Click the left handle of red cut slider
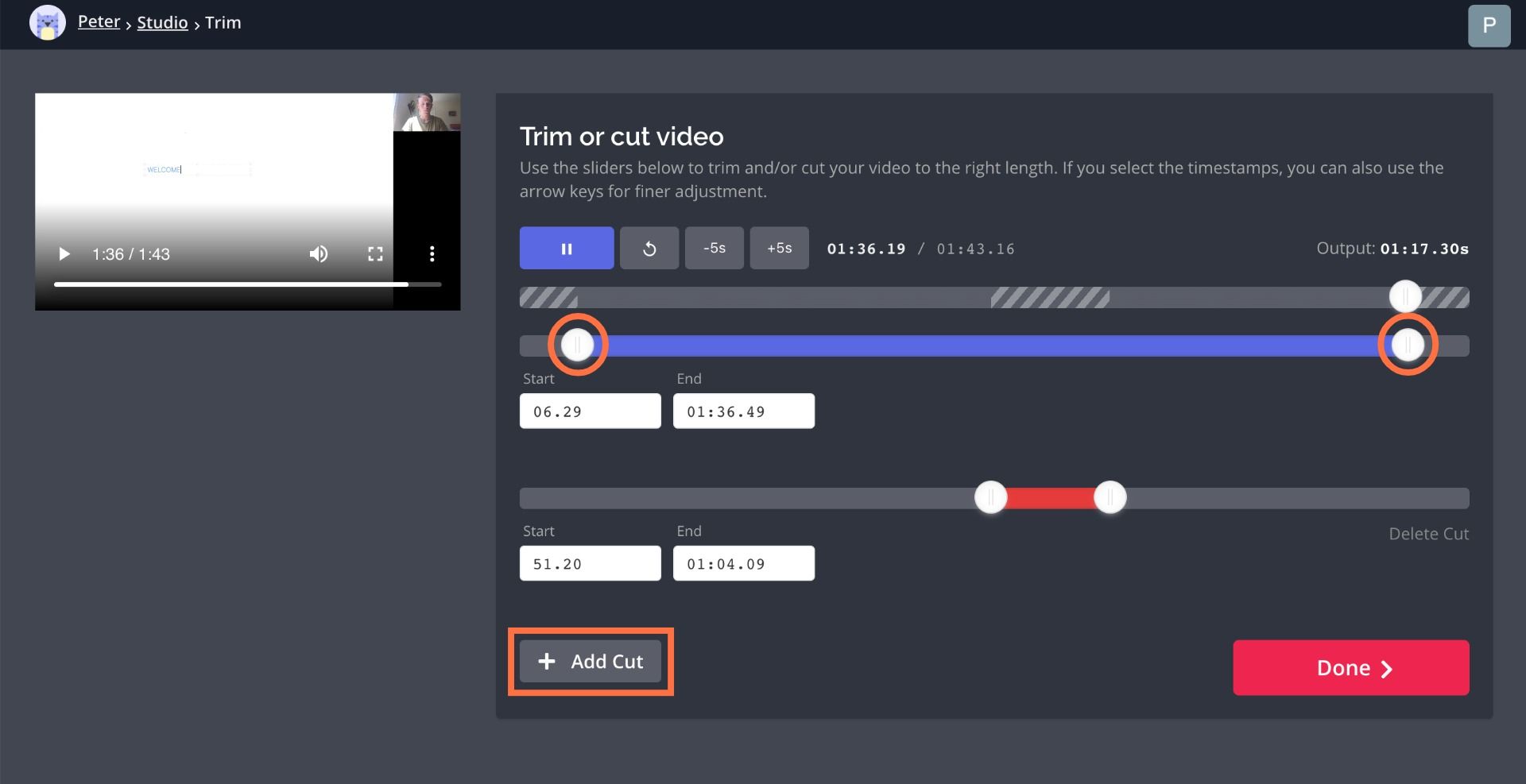Viewport: 1526px width, 784px height. (x=990, y=498)
